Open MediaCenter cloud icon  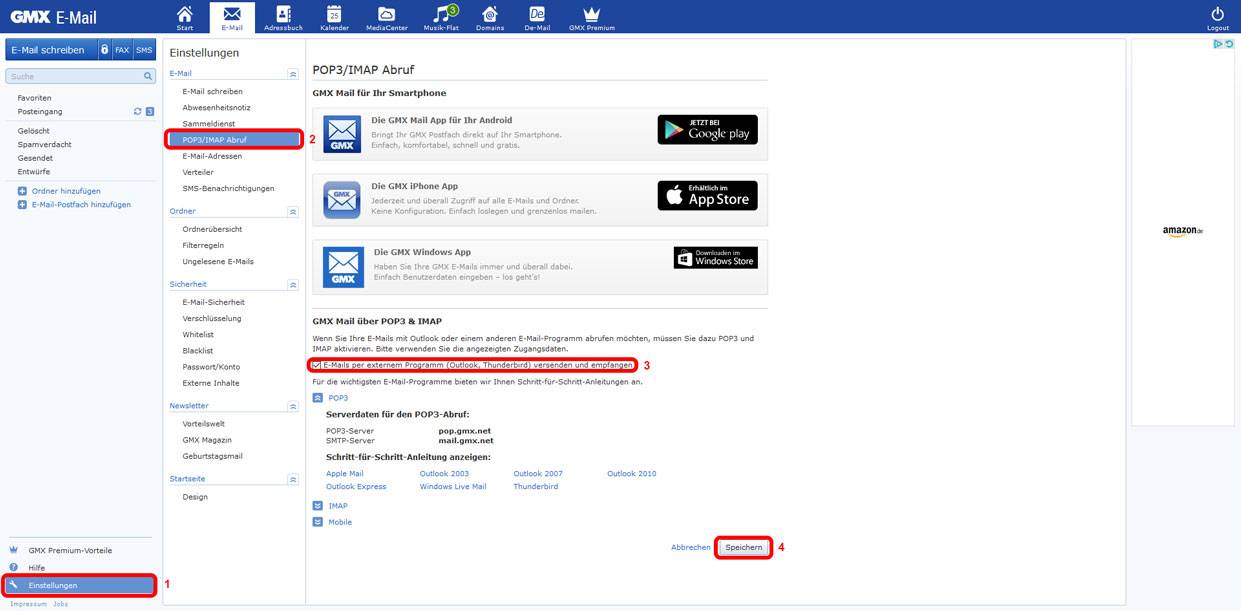click(x=386, y=14)
